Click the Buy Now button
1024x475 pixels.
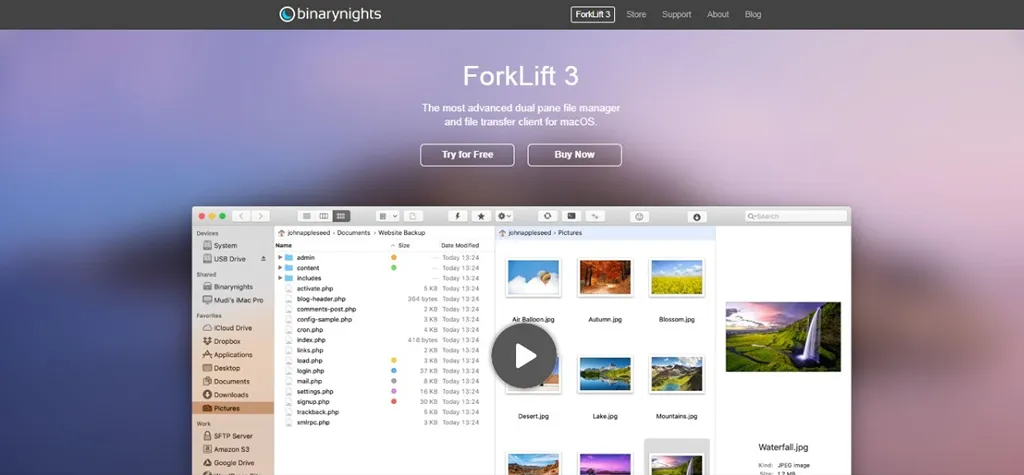pos(574,155)
